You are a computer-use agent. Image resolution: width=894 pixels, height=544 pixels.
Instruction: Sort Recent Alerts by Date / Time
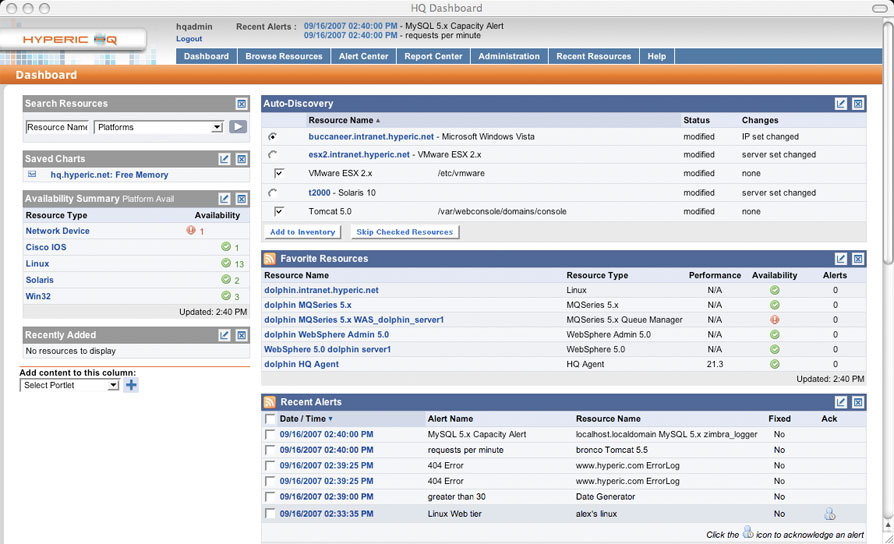tap(306, 419)
